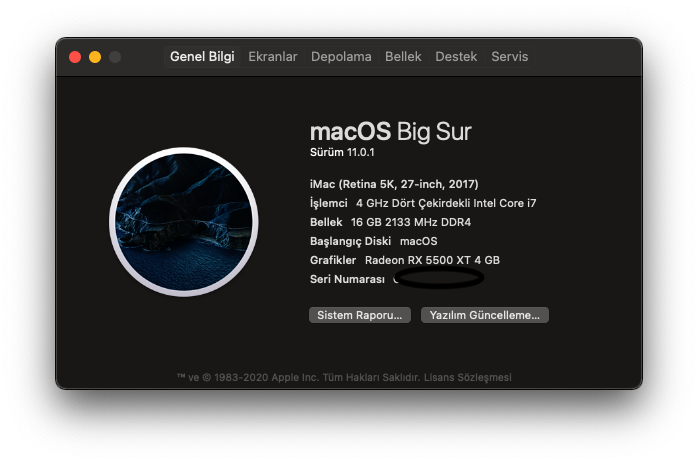Click the Grafikler Radeon RX 5500 XT line
The image size is (698, 463).
point(405,260)
